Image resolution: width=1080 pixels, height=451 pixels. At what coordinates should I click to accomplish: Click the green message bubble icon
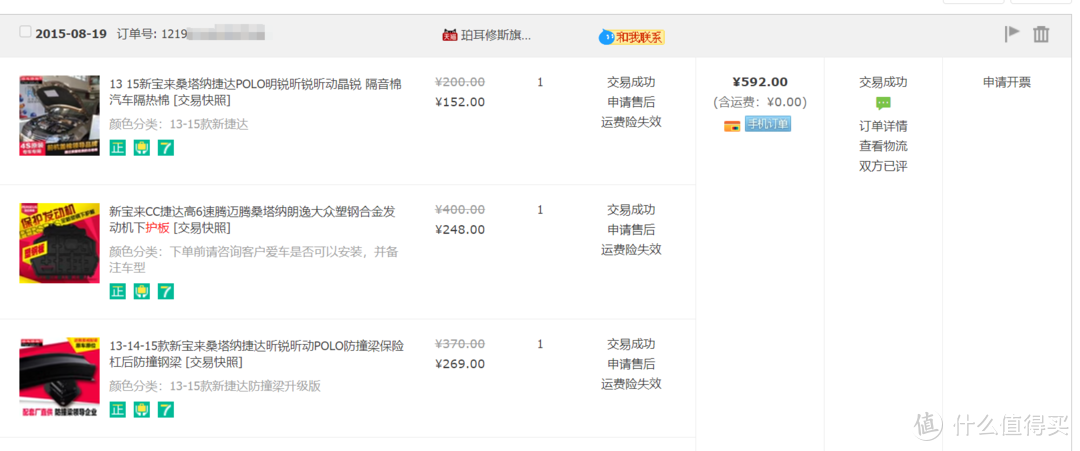[883, 103]
